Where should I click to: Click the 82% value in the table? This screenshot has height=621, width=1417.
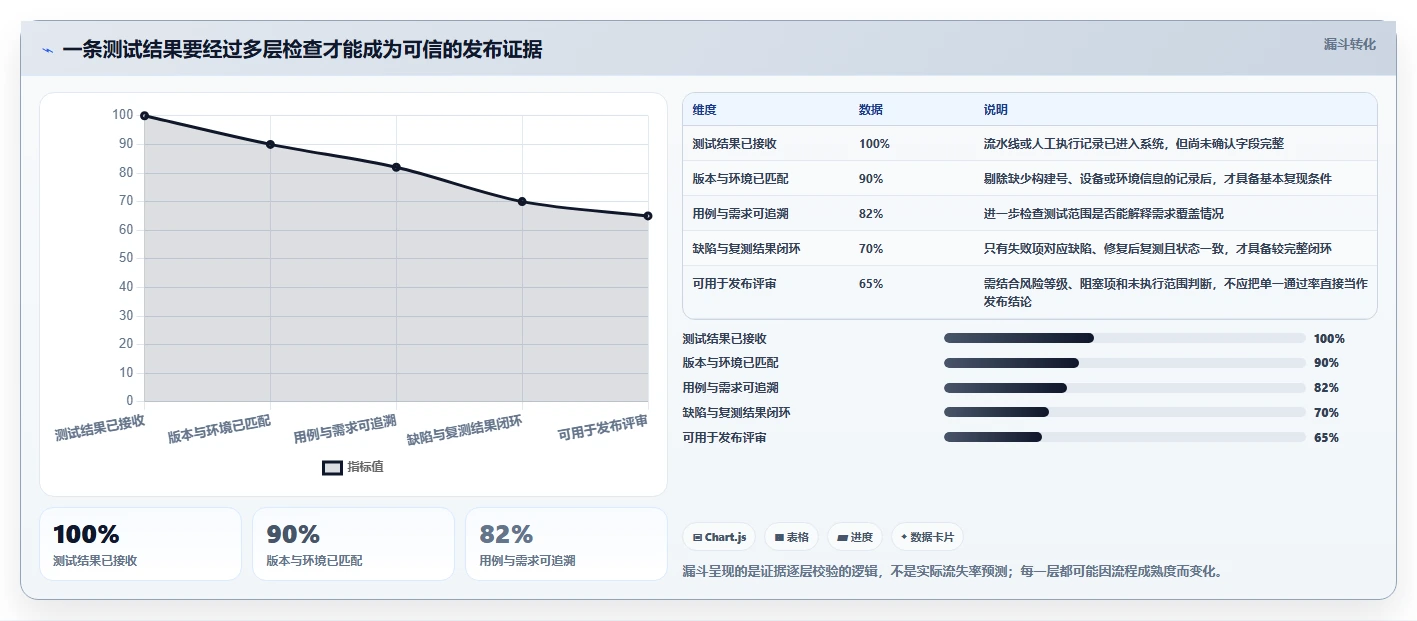871,213
